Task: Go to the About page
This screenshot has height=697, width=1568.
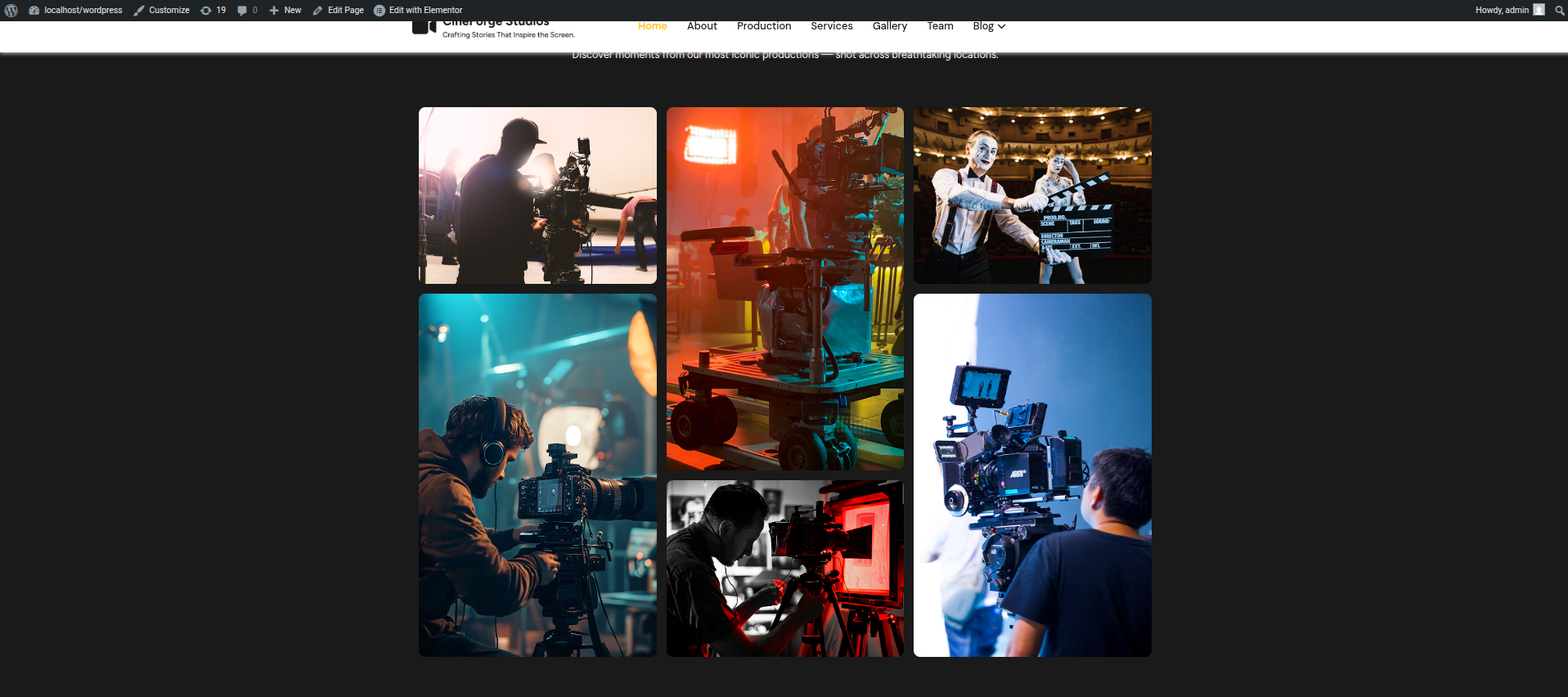Action: tap(702, 26)
